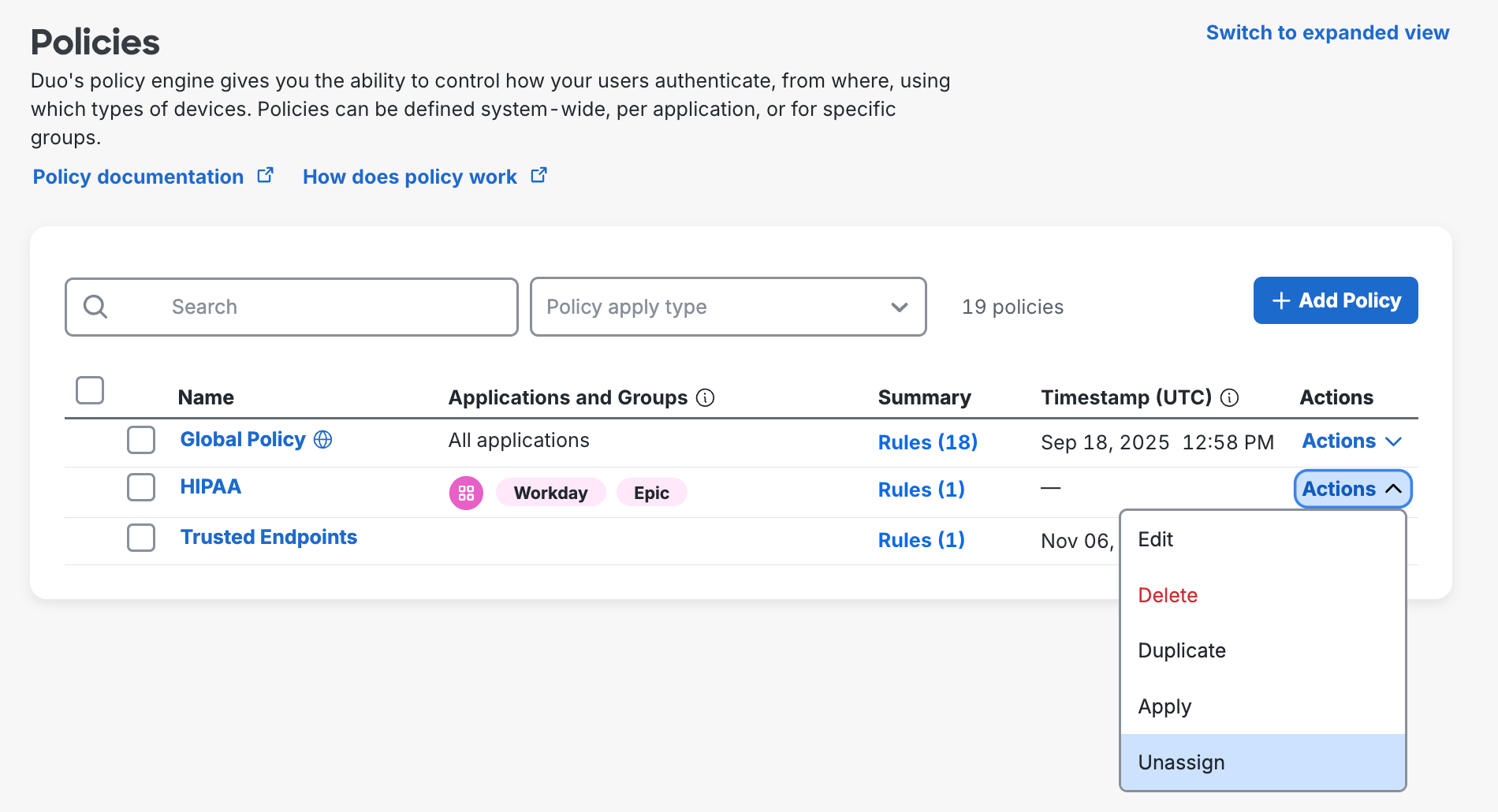This screenshot has height=812, width=1498.
Task: Select Duplicate from the Actions menu
Action: click(1181, 650)
